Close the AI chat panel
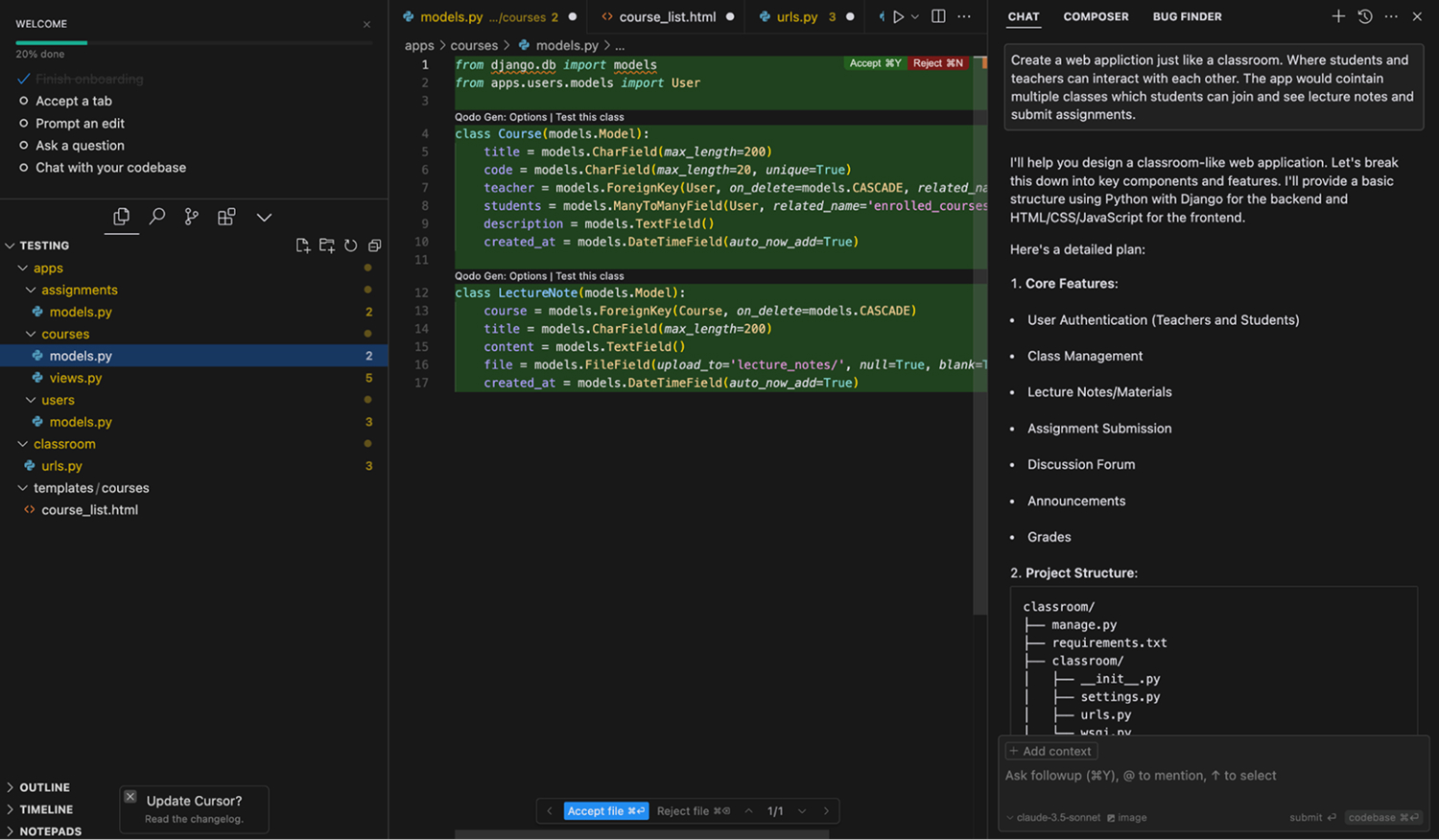The height and width of the screenshot is (840, 1439). [1417, 16]
